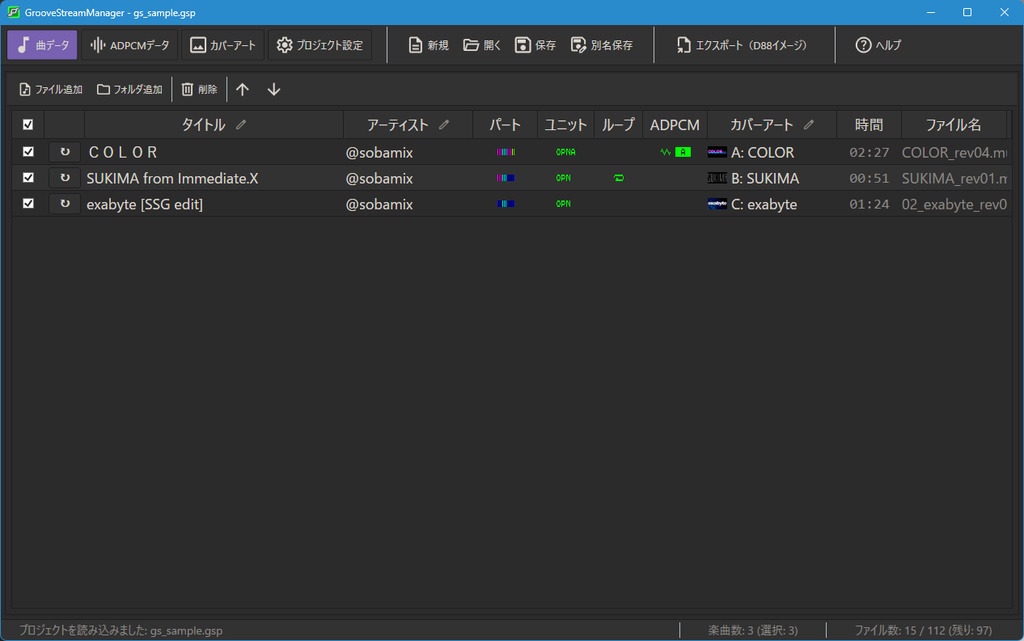The height and width of the screenshot is (641, 1024).
Task: Click the COLOR_rev04 file name cell
Action: click(x=954, y=152)
